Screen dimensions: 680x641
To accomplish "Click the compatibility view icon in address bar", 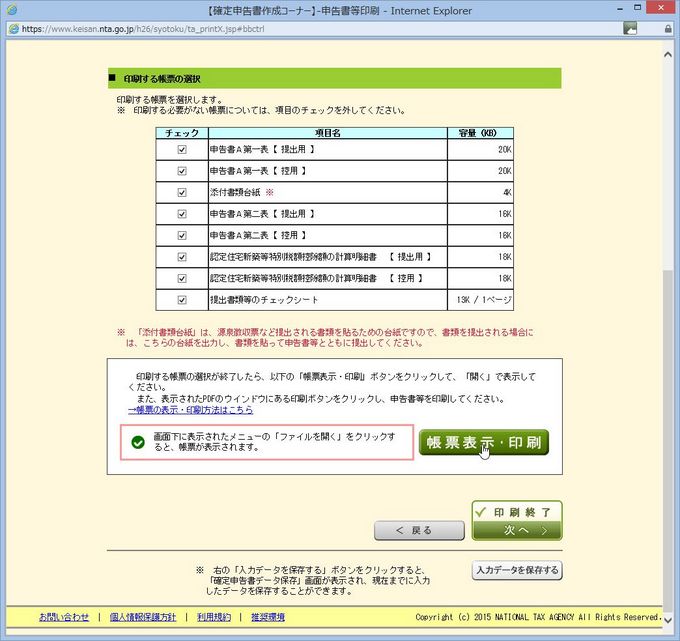I will coord(630,29).
